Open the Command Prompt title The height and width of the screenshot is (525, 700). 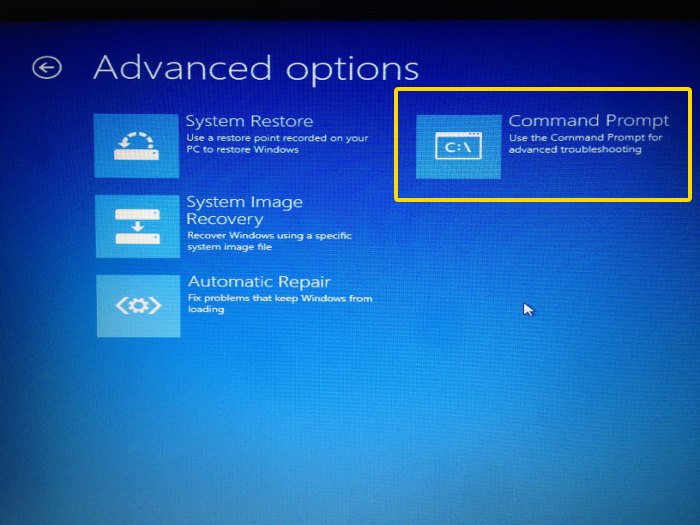(588, 121)
